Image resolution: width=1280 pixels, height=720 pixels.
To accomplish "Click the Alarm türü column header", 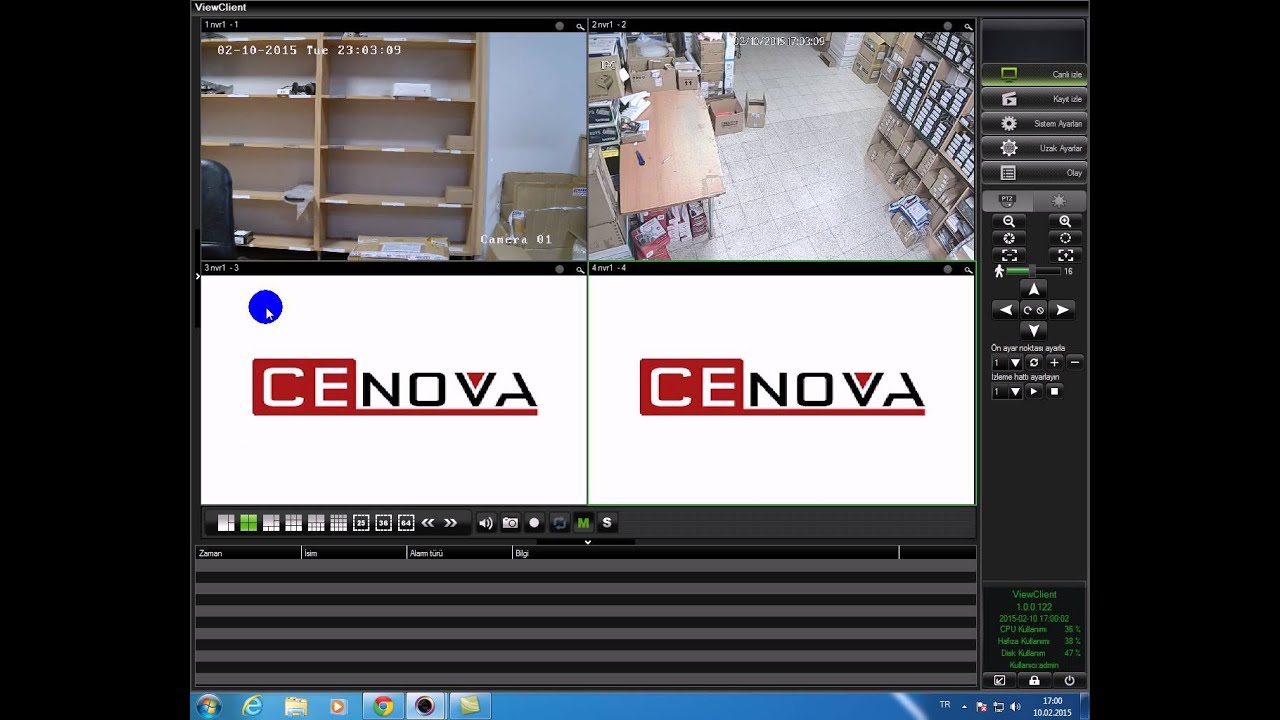I will [460, 553].
